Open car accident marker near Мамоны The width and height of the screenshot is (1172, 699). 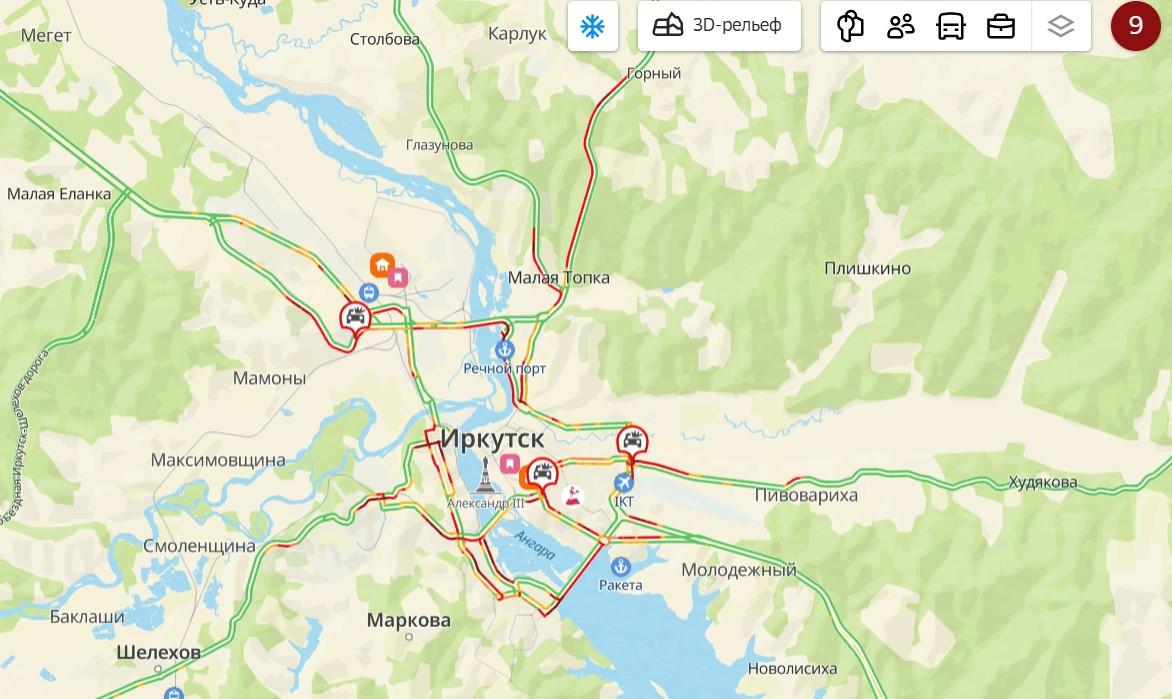click(x=356, y=317)
